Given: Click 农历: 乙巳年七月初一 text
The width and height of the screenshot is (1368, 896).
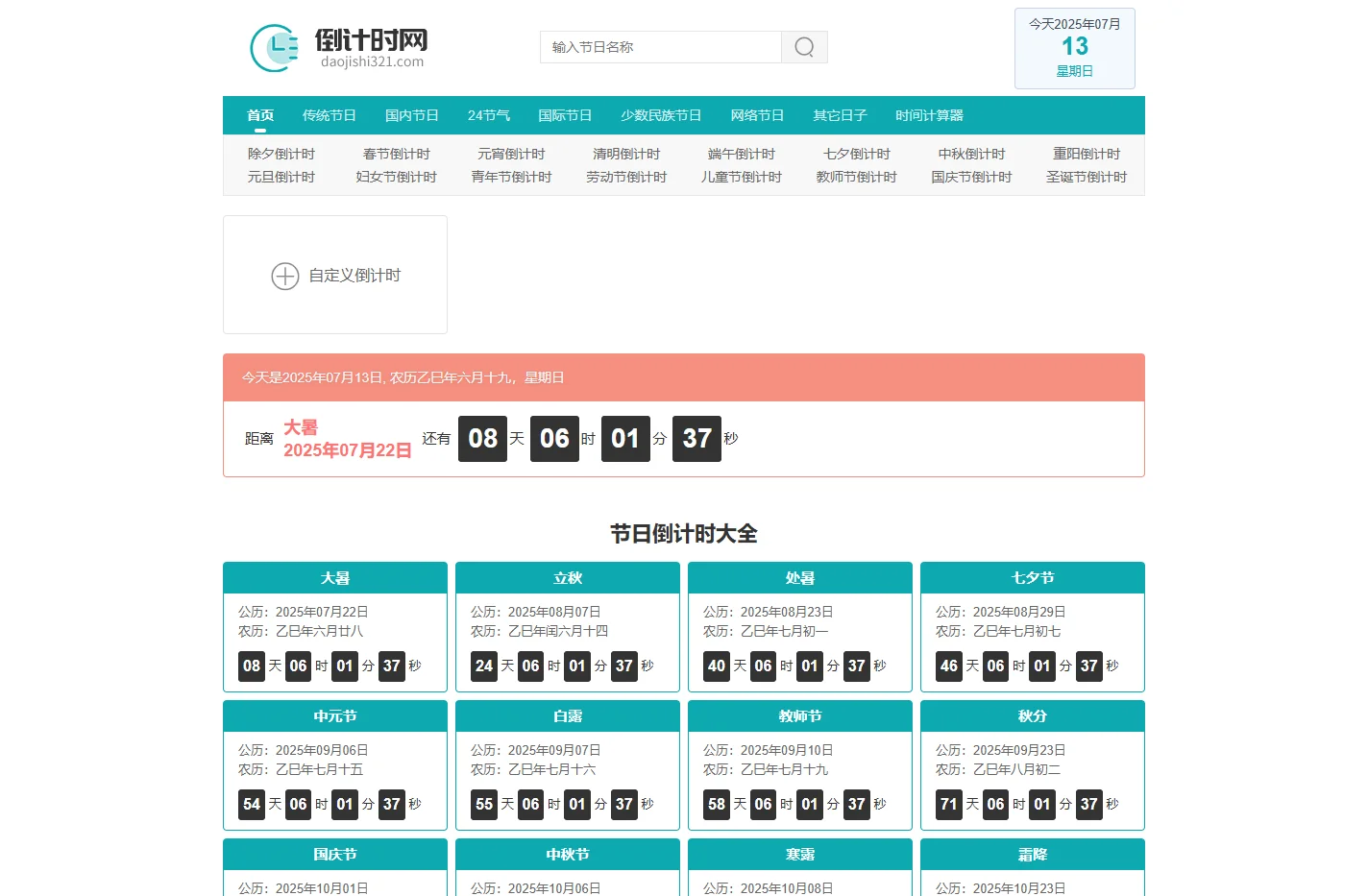Looking at the screenshot, I should tap(766, 631).
